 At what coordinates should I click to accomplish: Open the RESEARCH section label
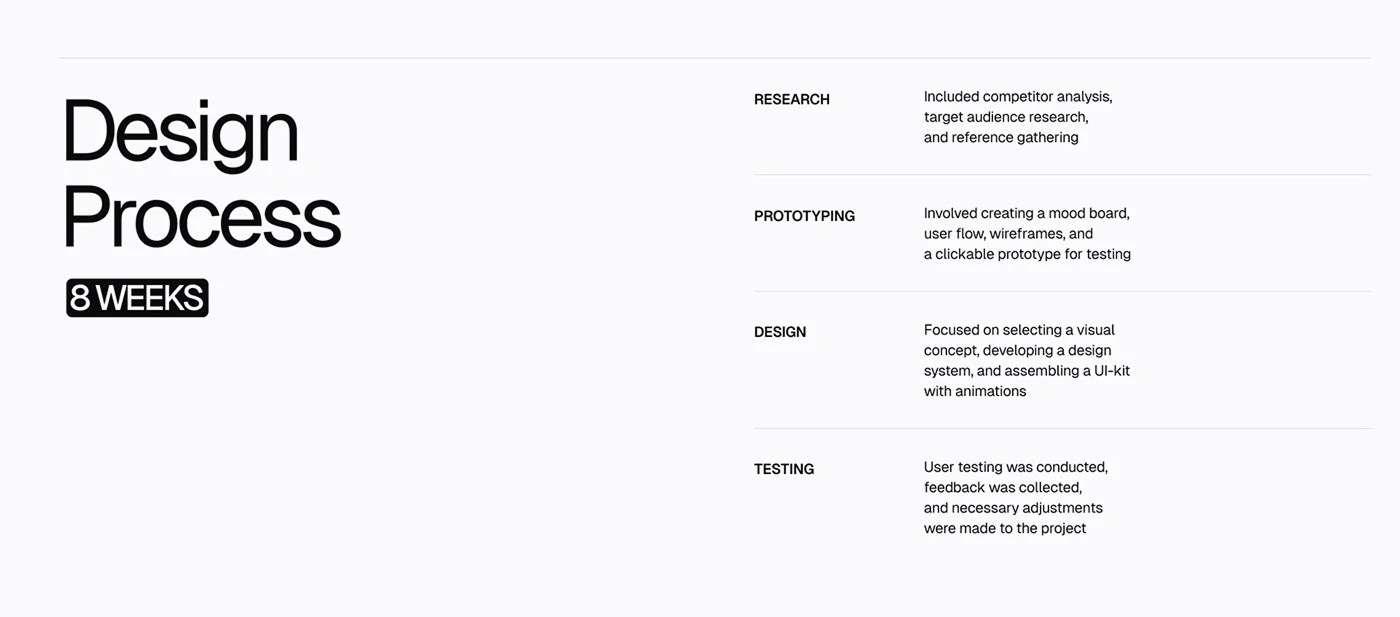(x=792, y=99)
